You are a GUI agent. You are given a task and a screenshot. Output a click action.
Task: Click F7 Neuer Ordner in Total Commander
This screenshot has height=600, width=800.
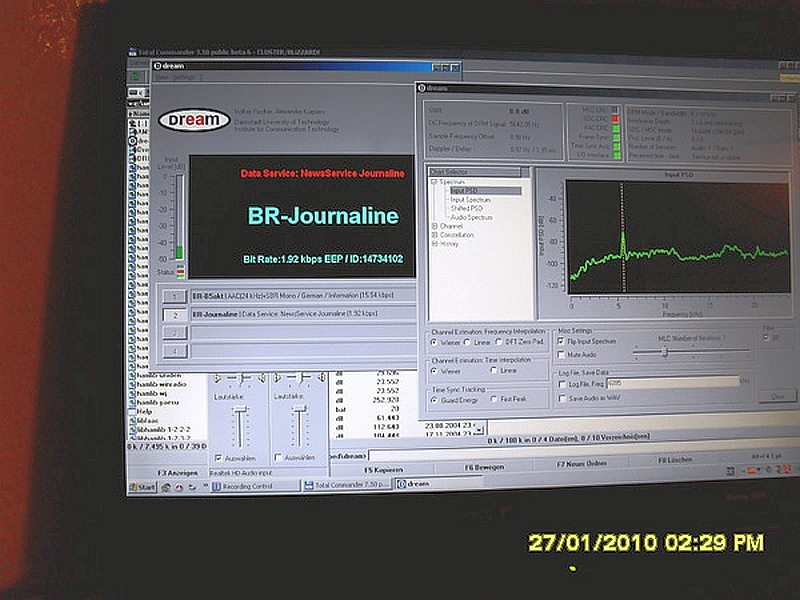[582, 463]
